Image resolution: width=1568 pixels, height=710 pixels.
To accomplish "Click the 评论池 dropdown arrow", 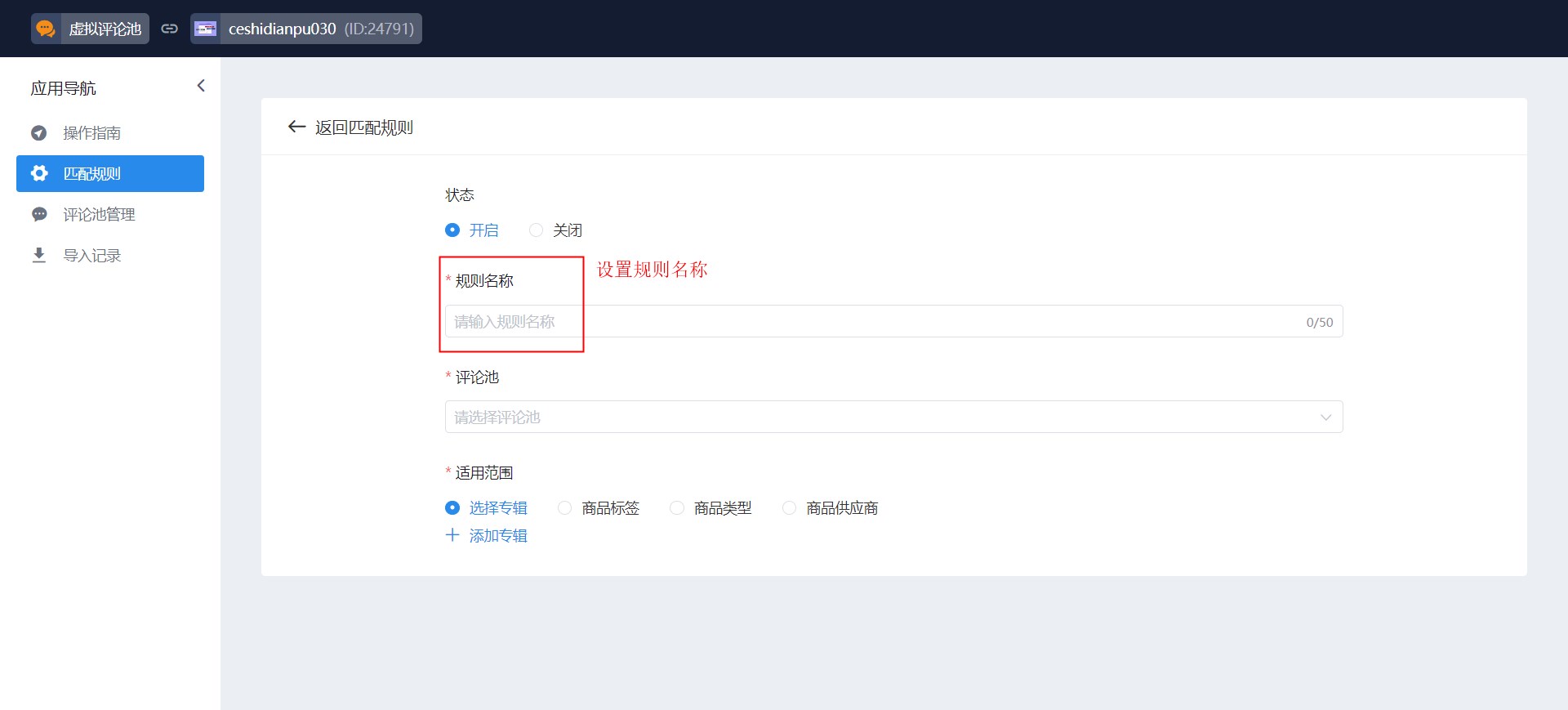I will pos(1325,418).
